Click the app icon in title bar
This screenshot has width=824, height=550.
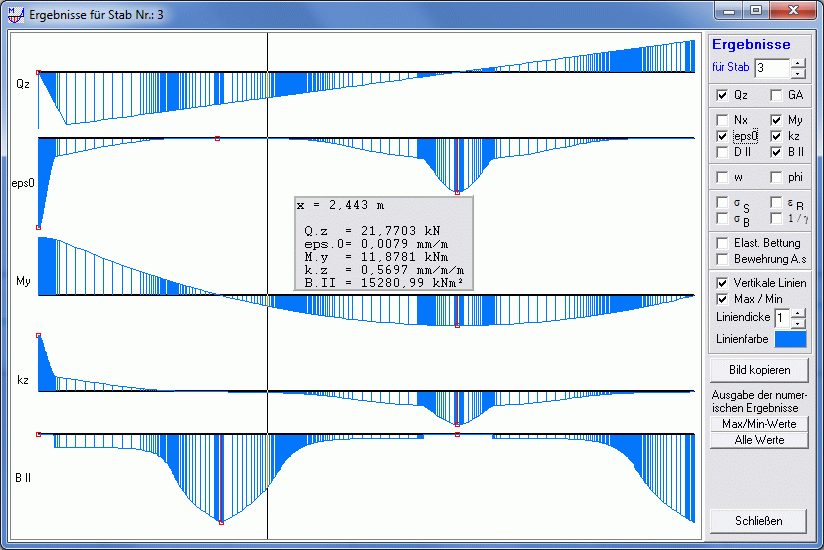pyautogui.click(x=16, y=13)
